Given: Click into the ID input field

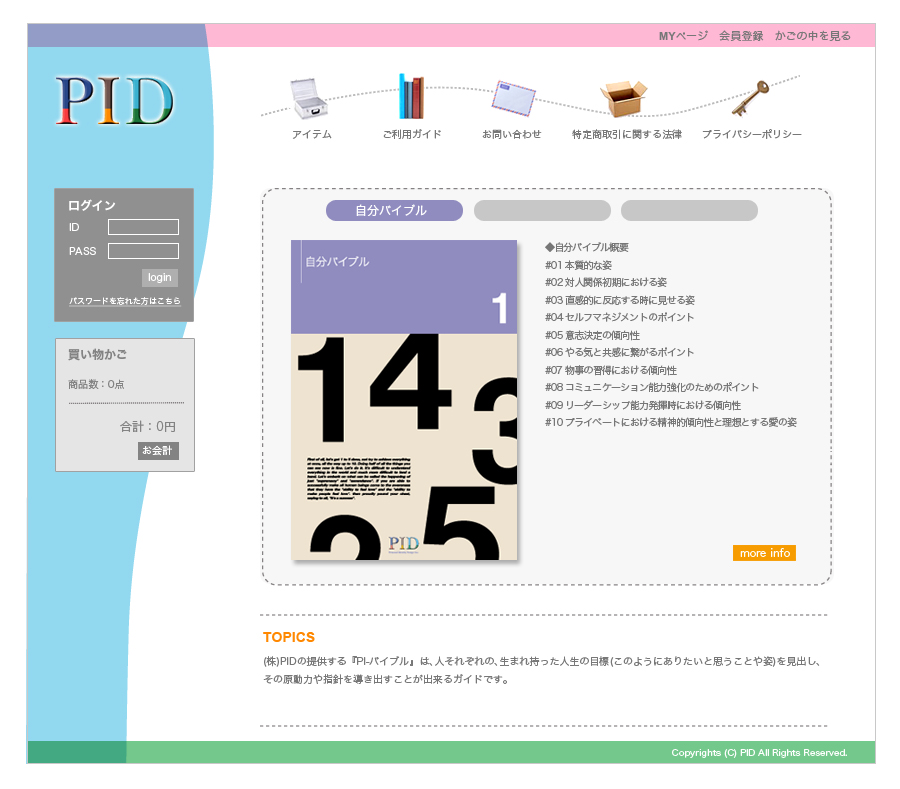Looking at the screenshot, I should point(143,227).
